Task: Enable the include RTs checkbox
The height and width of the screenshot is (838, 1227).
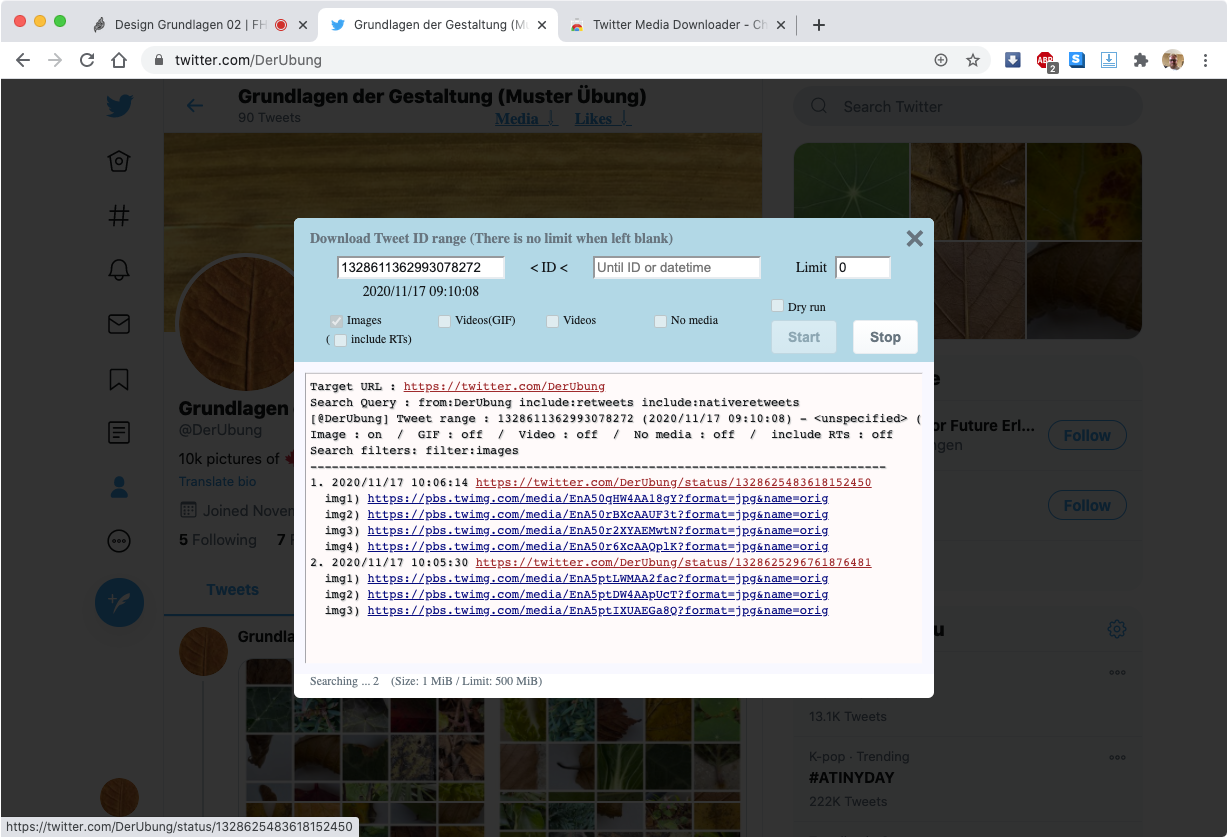Action: coord(341,340)
